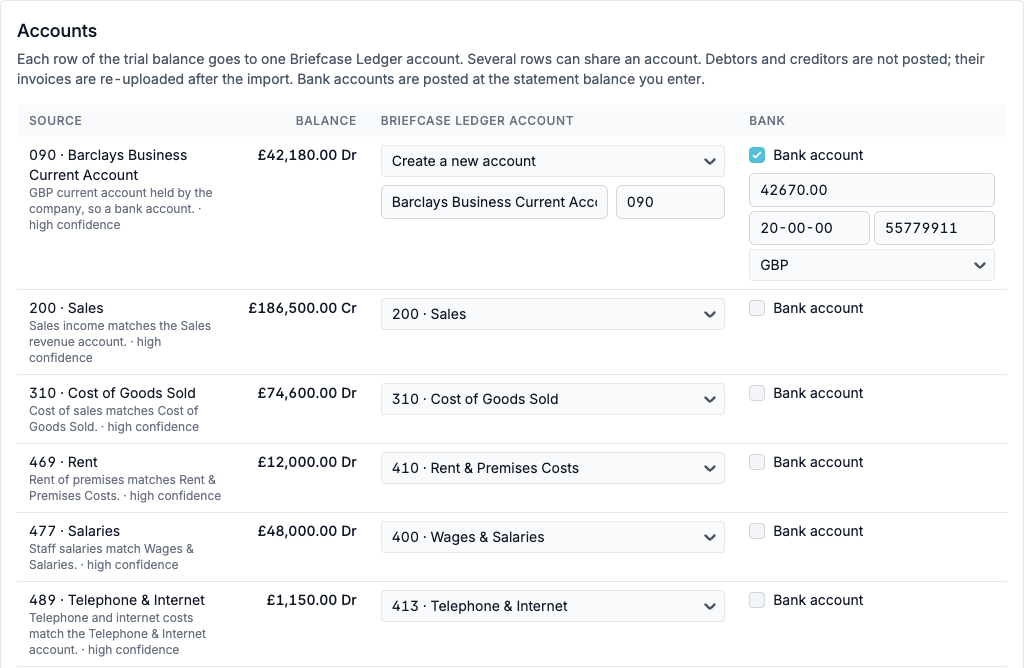The height and width of the screenshot is (668, 1024).
Task: Open the '400 · Wages & Salaries' dropdown
Action: (x=552, y=537)
